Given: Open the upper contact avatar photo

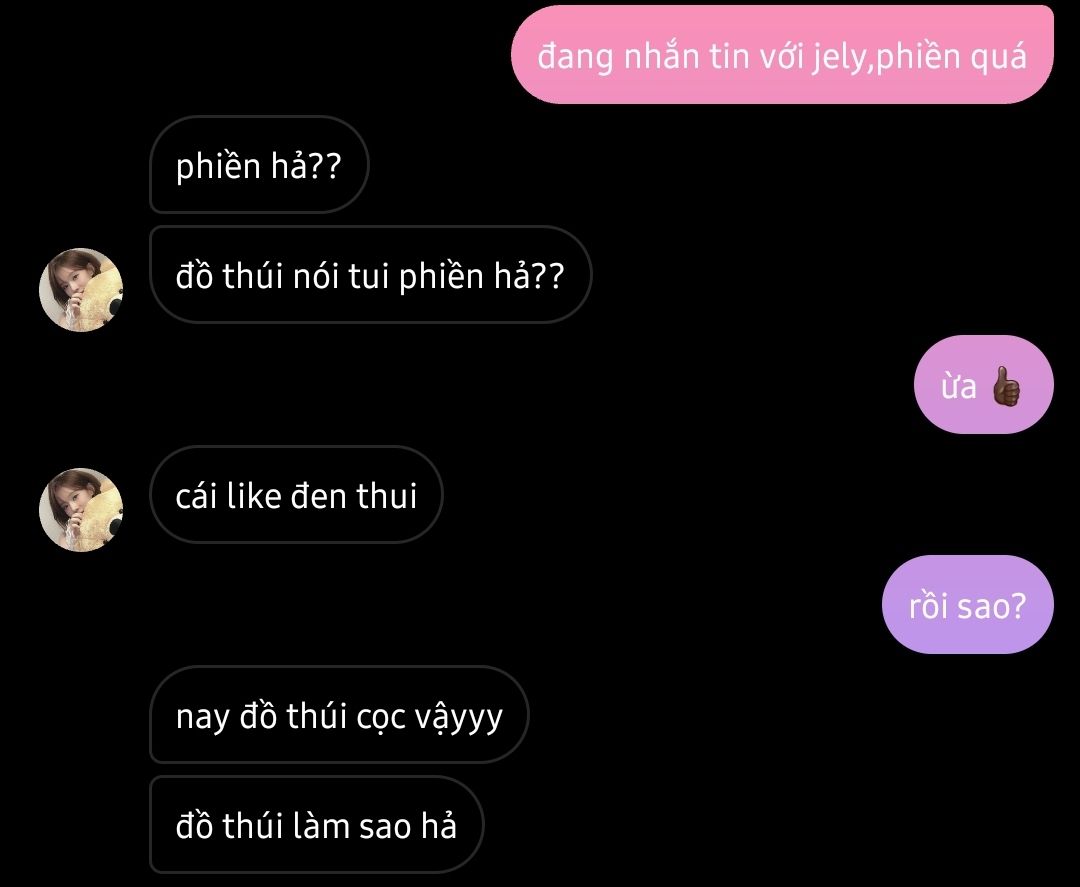Looking at the screenshot, I should 81,289.
